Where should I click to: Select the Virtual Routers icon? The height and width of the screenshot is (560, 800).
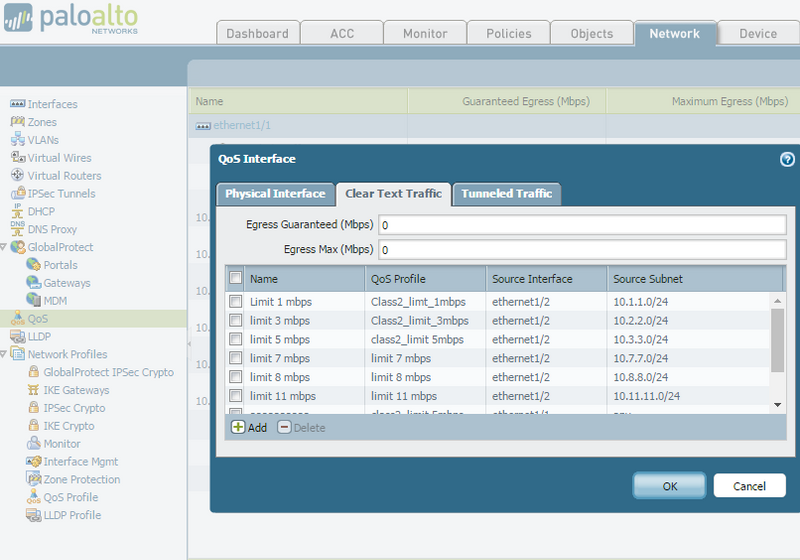click(18, 176)
